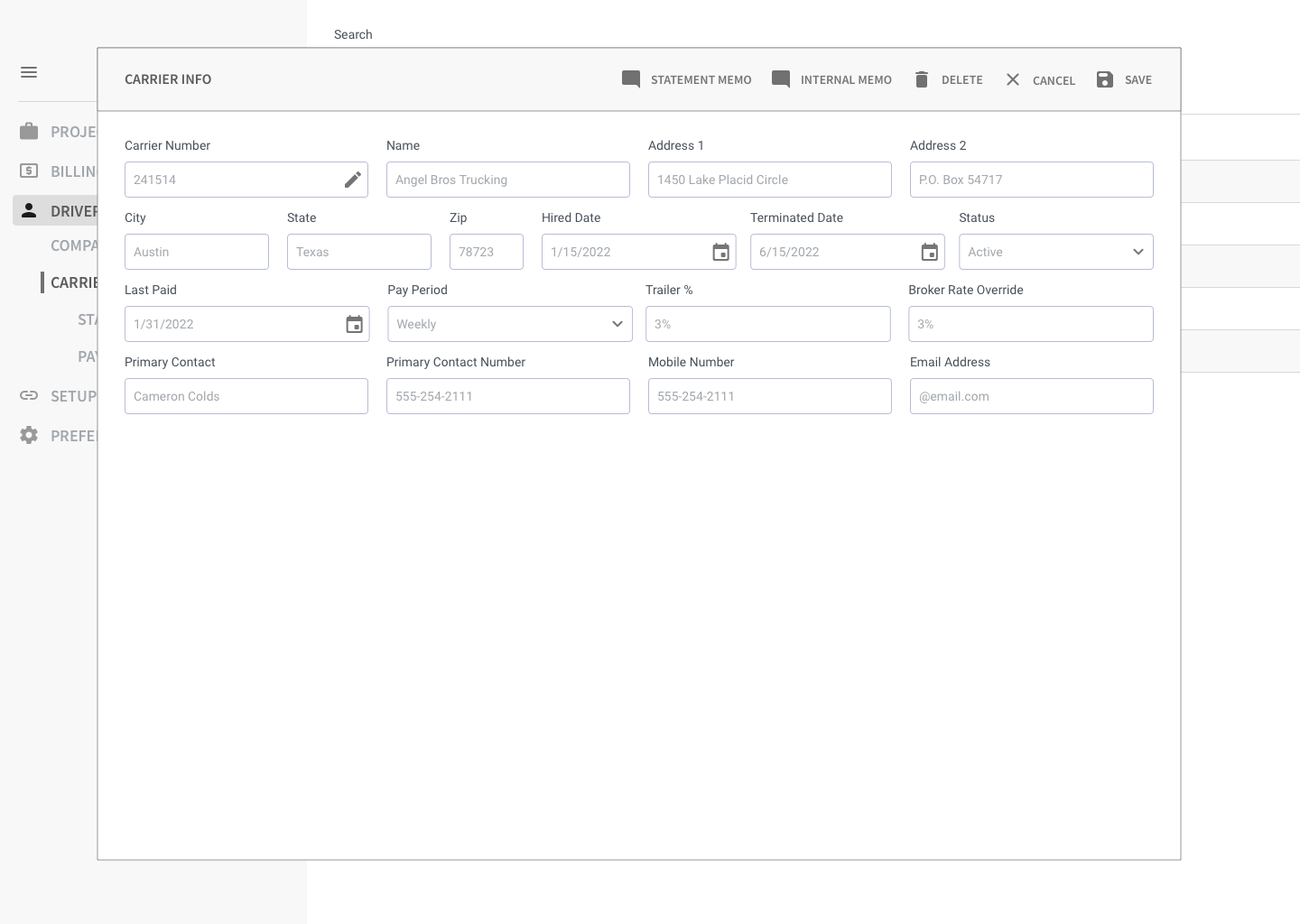Click the Projects briefcase icon in sidebar
Screen dimensions: 1300x924
pyautogui.click(x=29, y=132)
